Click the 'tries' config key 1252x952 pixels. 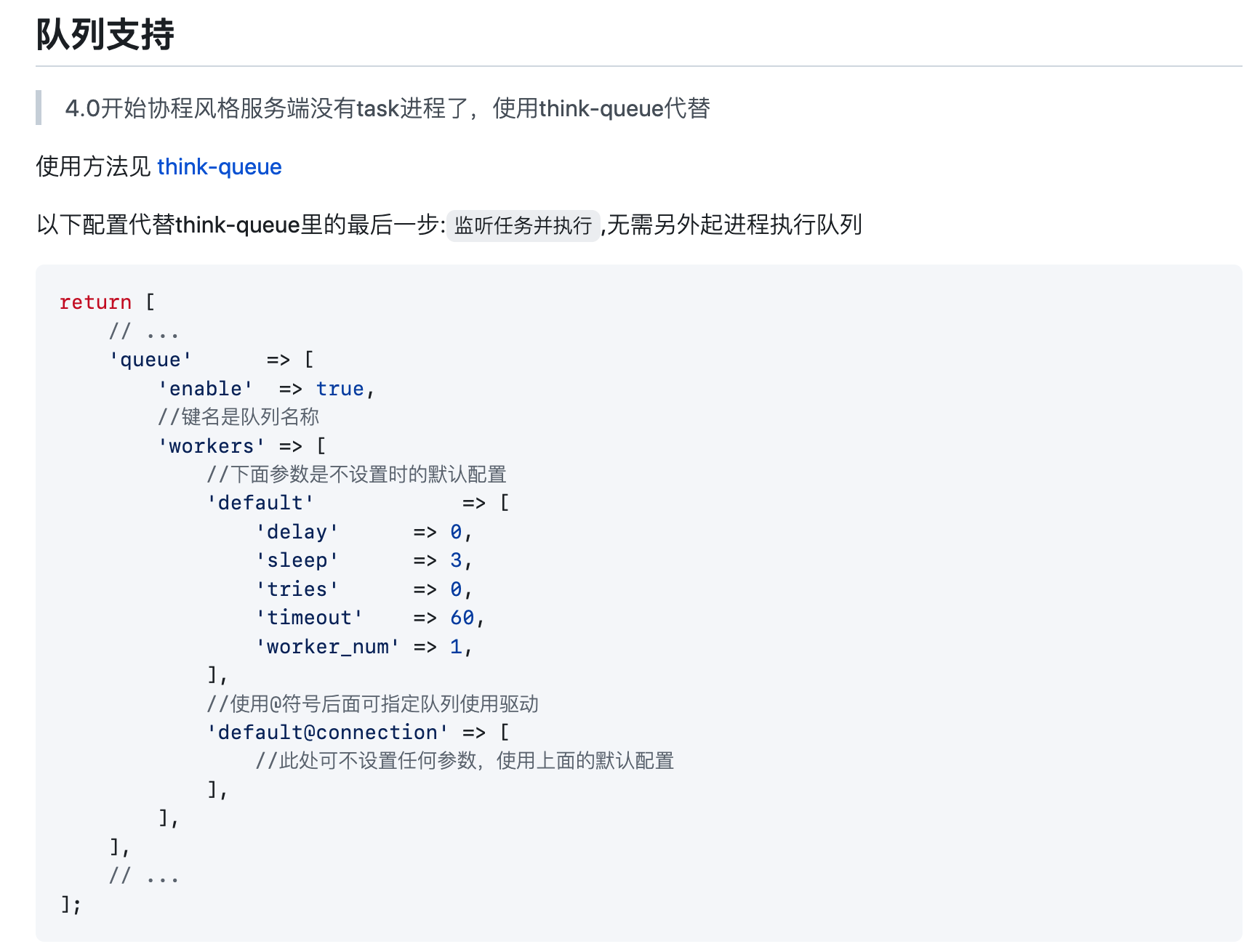[297, 589]
